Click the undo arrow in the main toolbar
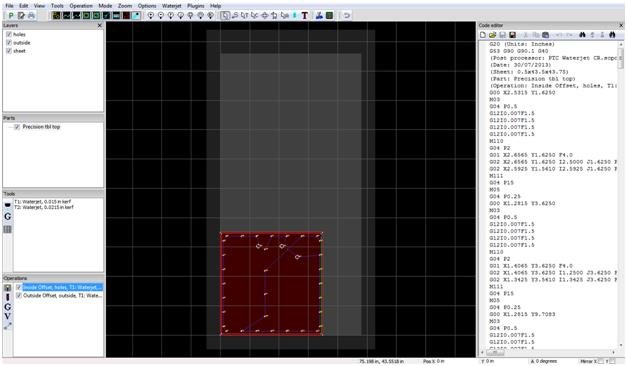Image resolution: width=627 pixels, height=366 pixels. coord(347,16)
